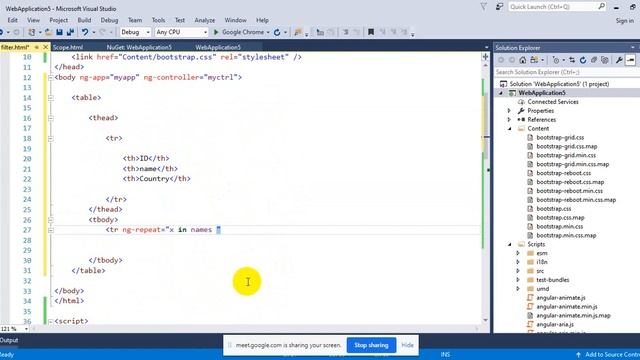Click the feedback icon near Quick Launch
This screenshot has width=640, height=360.
pyautogui.click(x=499, y=7)
